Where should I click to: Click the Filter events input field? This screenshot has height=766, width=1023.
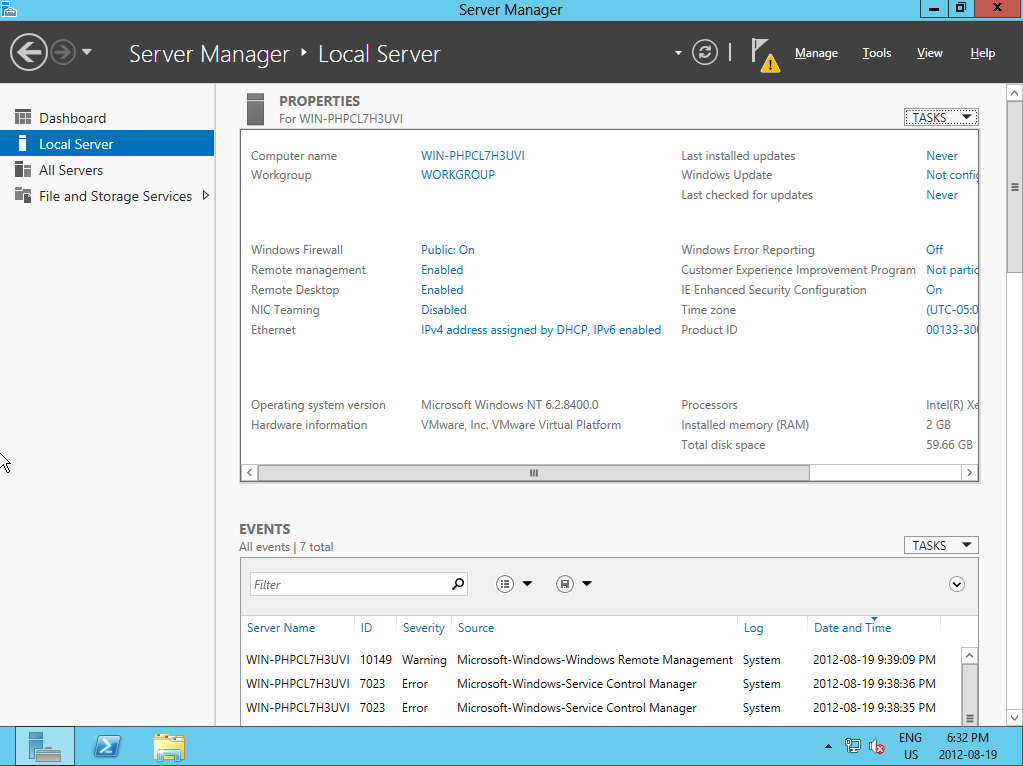click(345, 584)
